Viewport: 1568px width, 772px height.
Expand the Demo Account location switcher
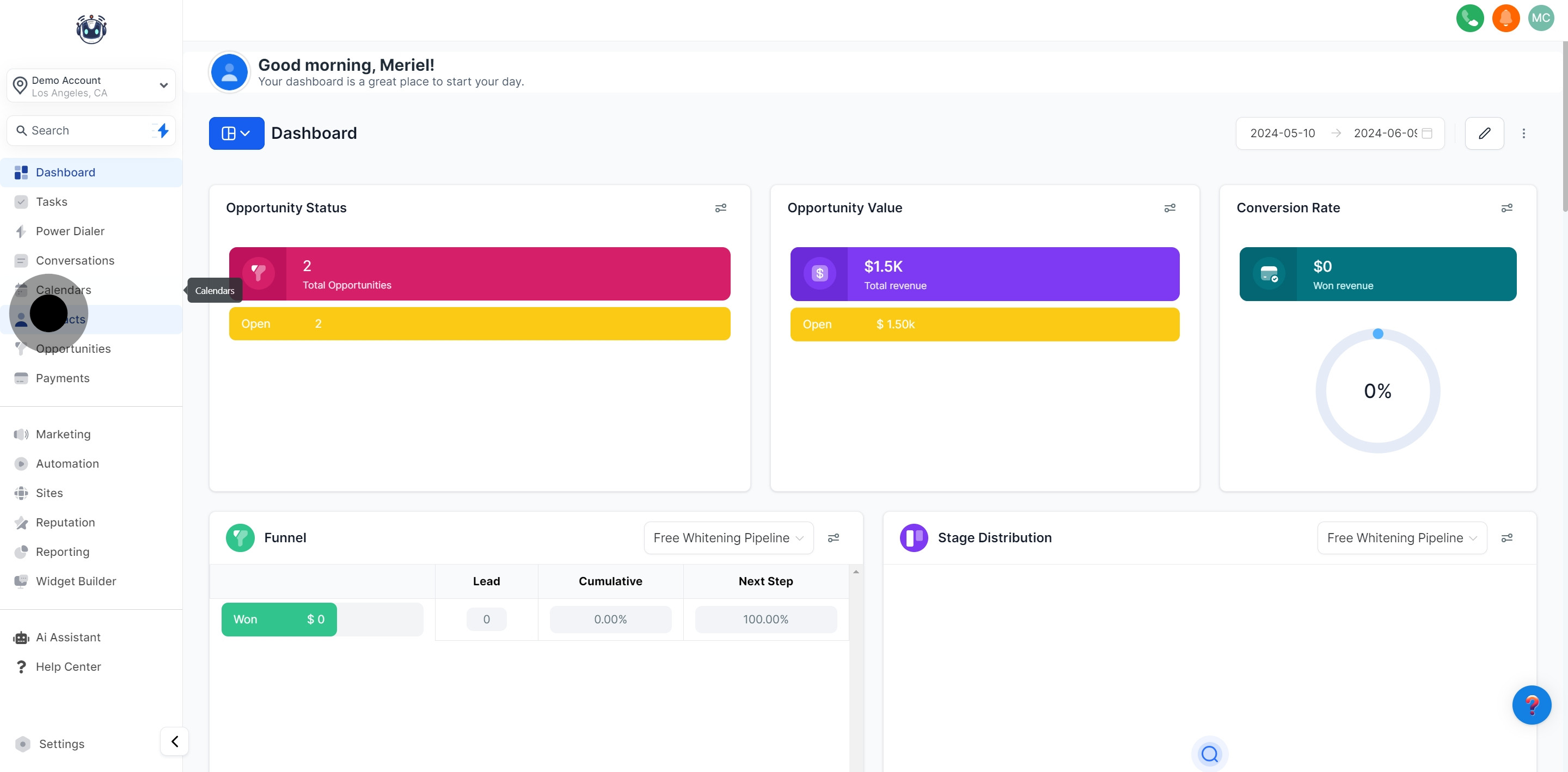(x=91, y=86)
